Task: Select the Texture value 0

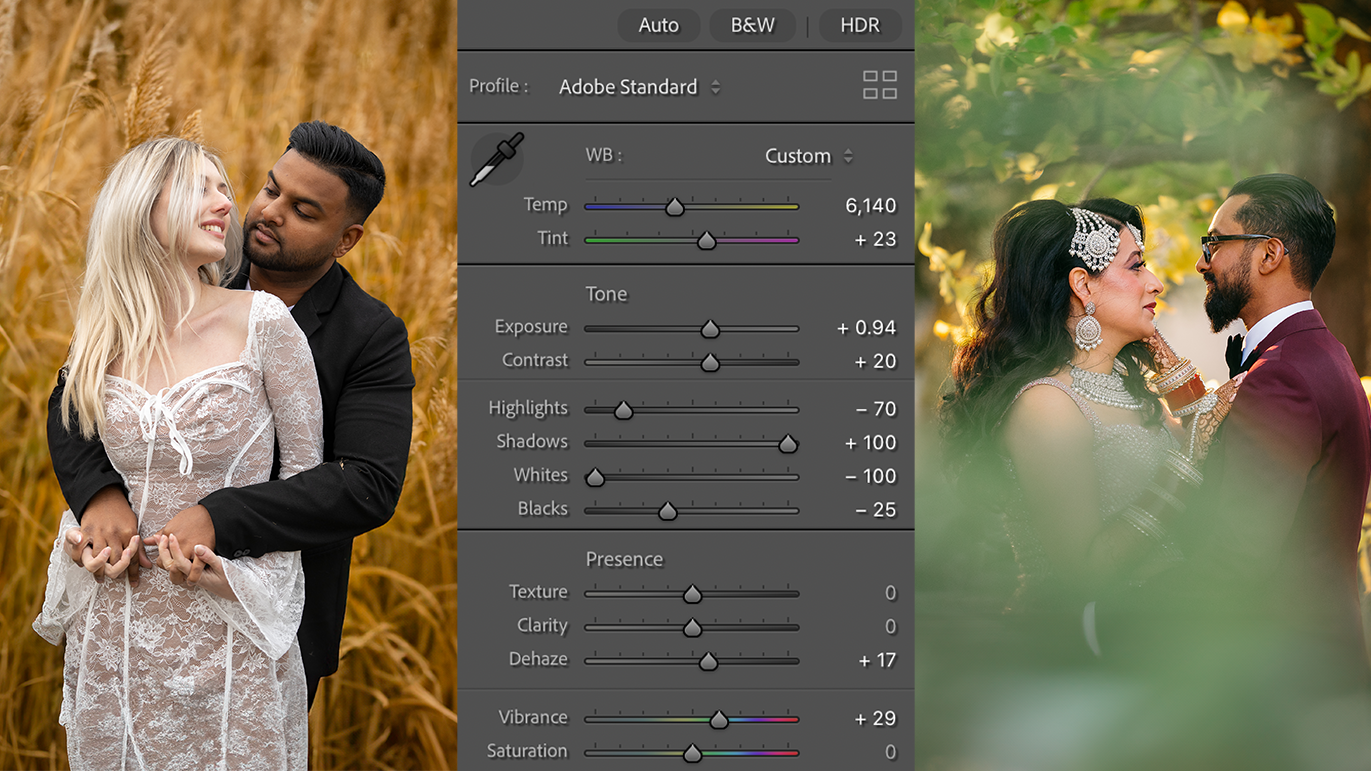Action: [890, 593]
